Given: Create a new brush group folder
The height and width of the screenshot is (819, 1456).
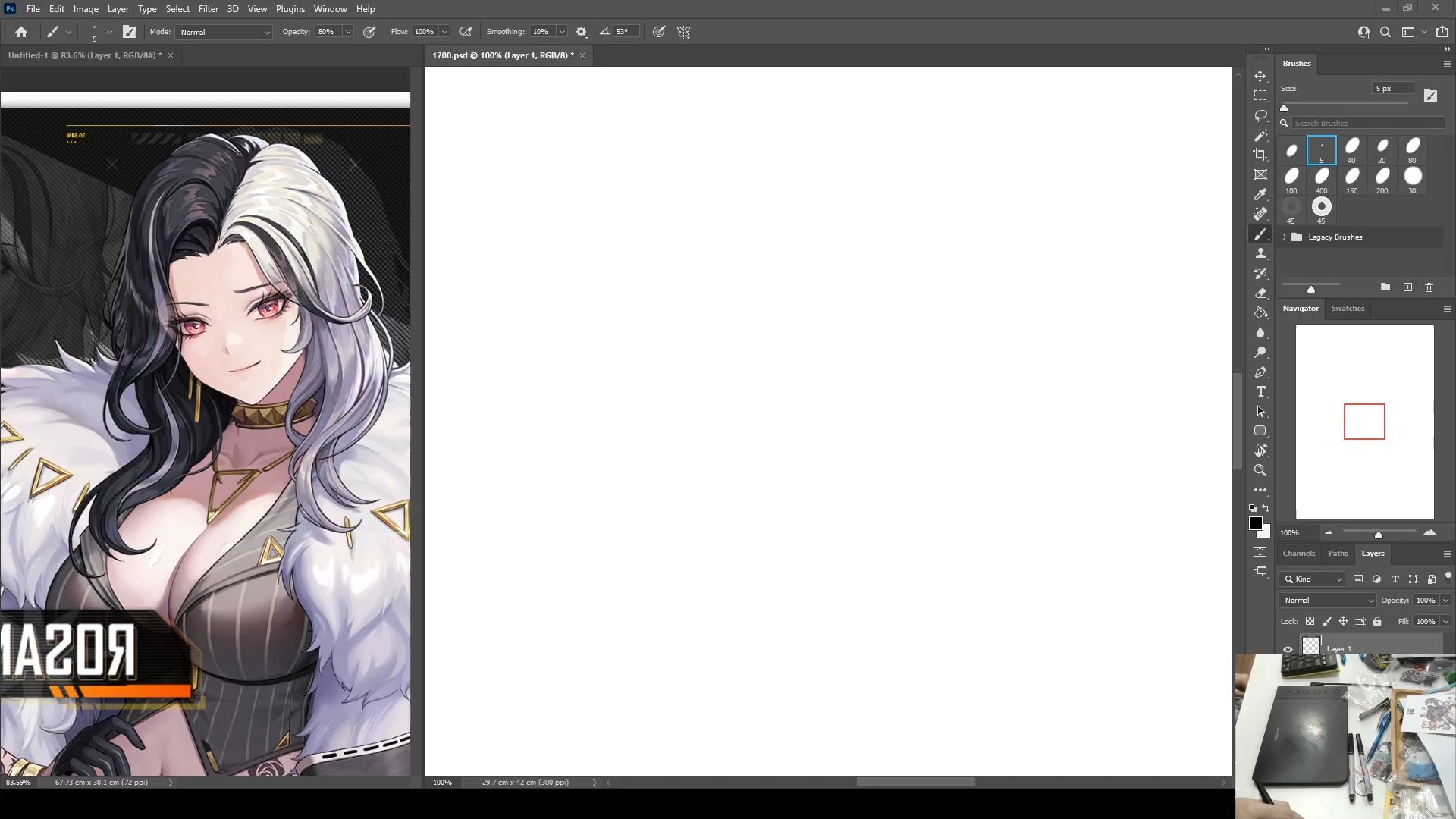Looking at the screenshot, I should 1385,287.
